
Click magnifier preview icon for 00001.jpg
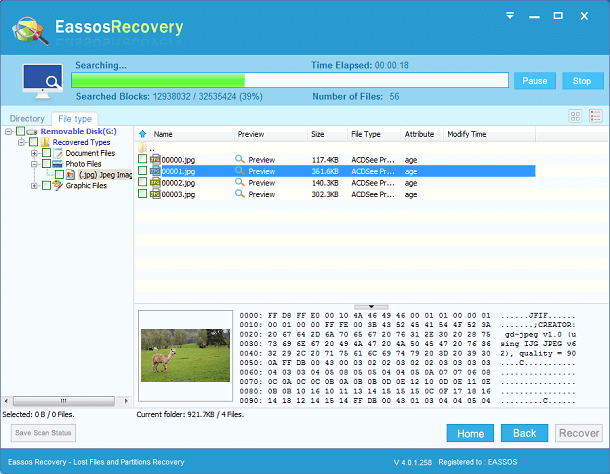pyautogui.click(x=240, y=171)
